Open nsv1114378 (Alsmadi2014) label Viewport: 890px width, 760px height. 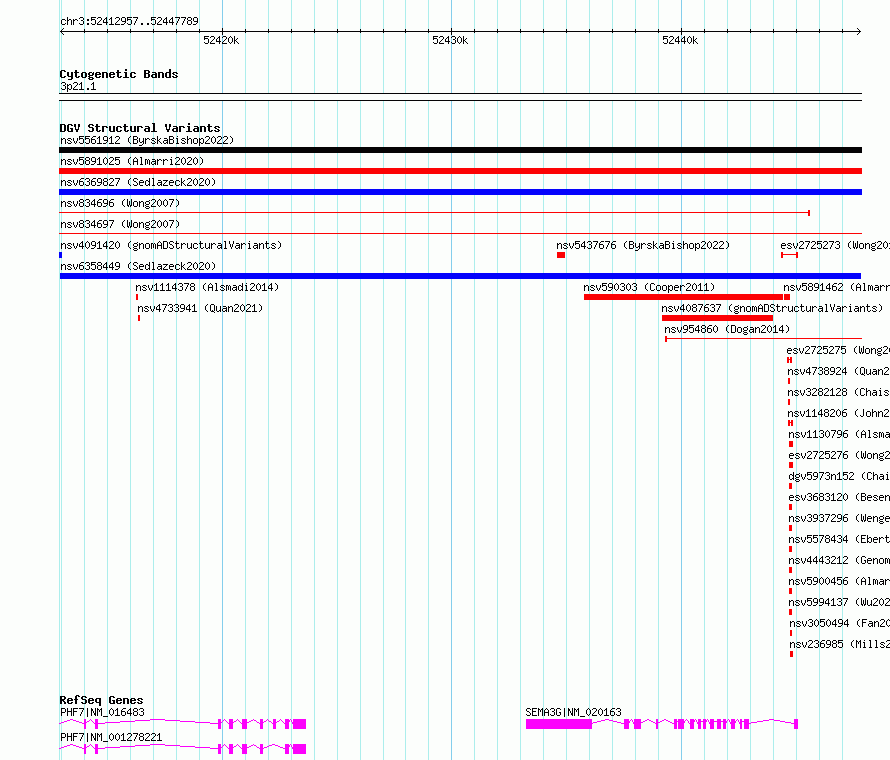coord(207,287)
